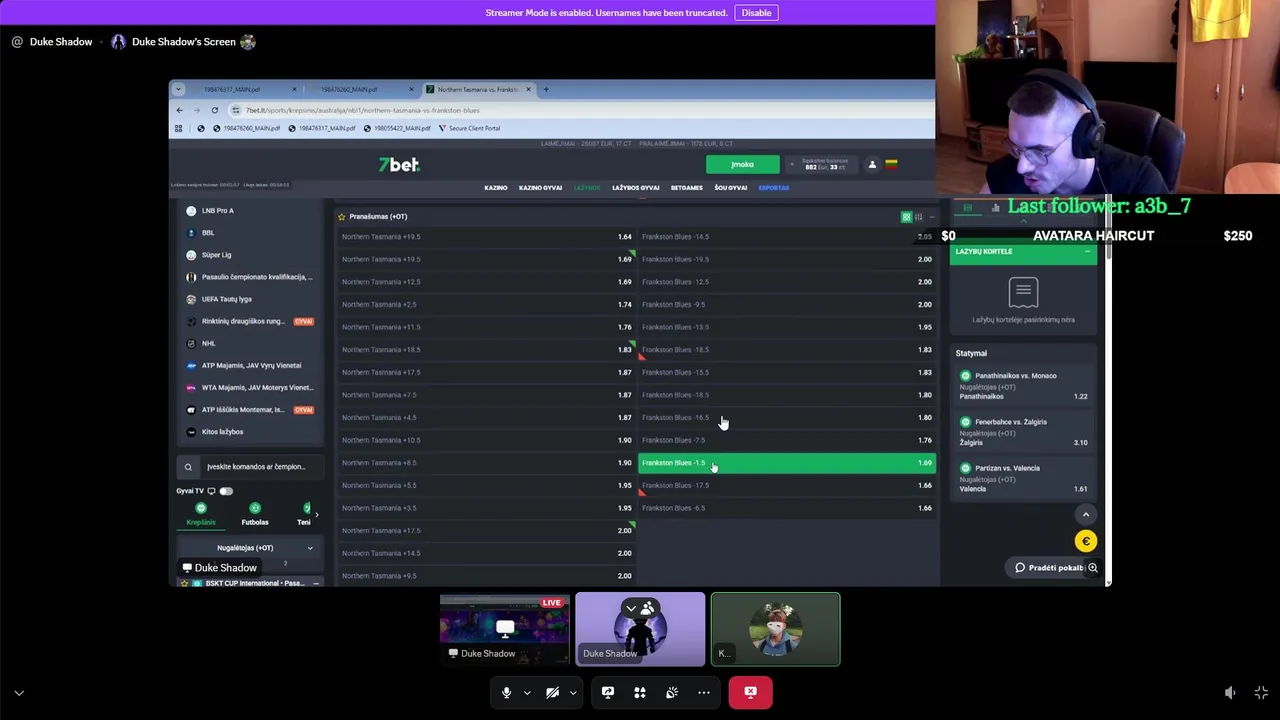Collapse the Pranašumas (+OT) market

[x=931, y=217]
